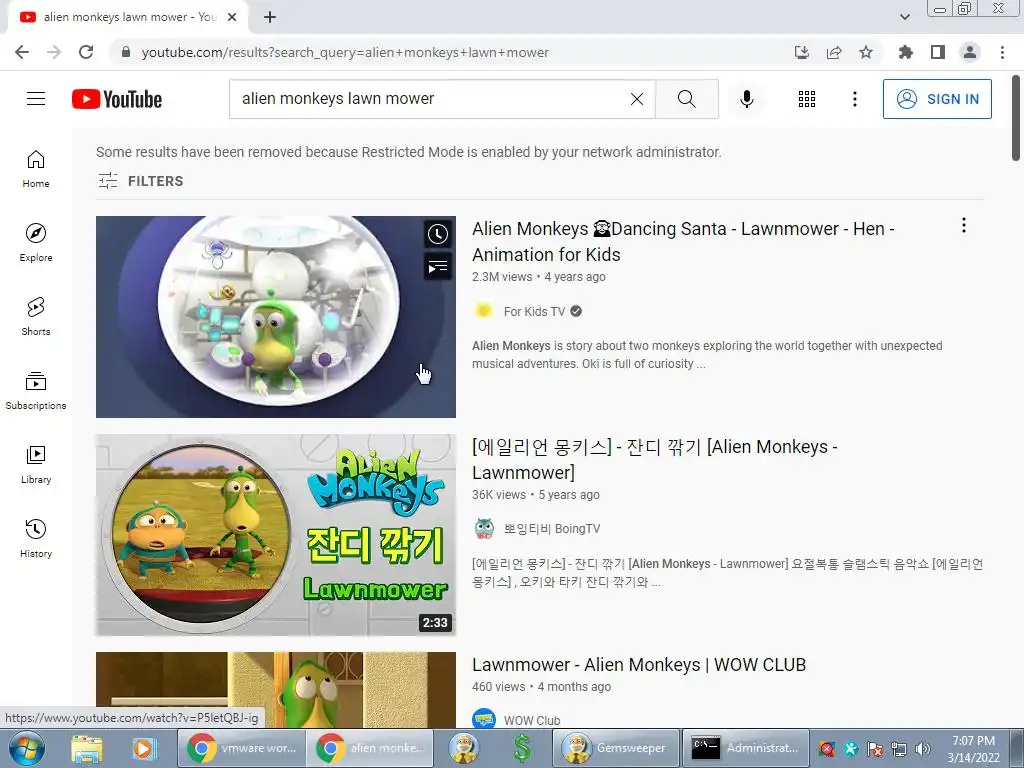
Task: Open Lawnmower - Alien Monkeys WOW CLUB title
Action: coord(639,665)
